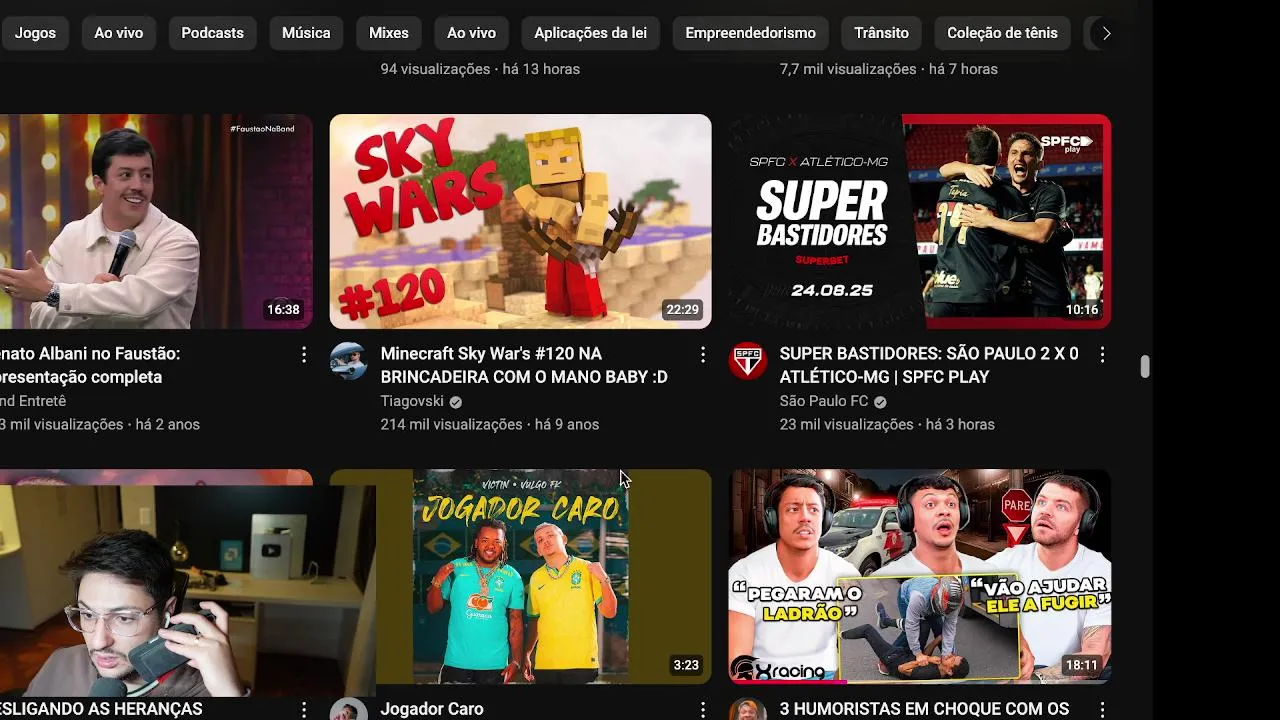Viewport: 1280px width, 720px height.
Task: Go to Band Entretê channel name link
Action: 33,401
